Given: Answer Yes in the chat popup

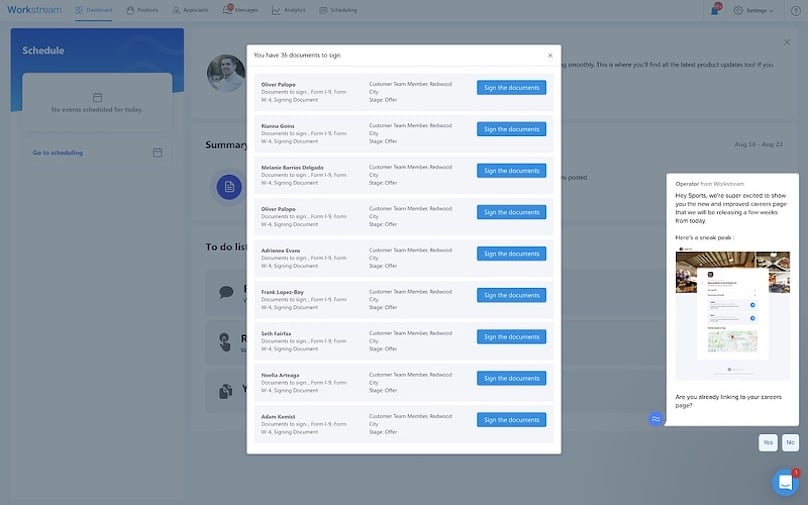Looking at the screenshot, I should pyautogui.click(x=767, y=442).
